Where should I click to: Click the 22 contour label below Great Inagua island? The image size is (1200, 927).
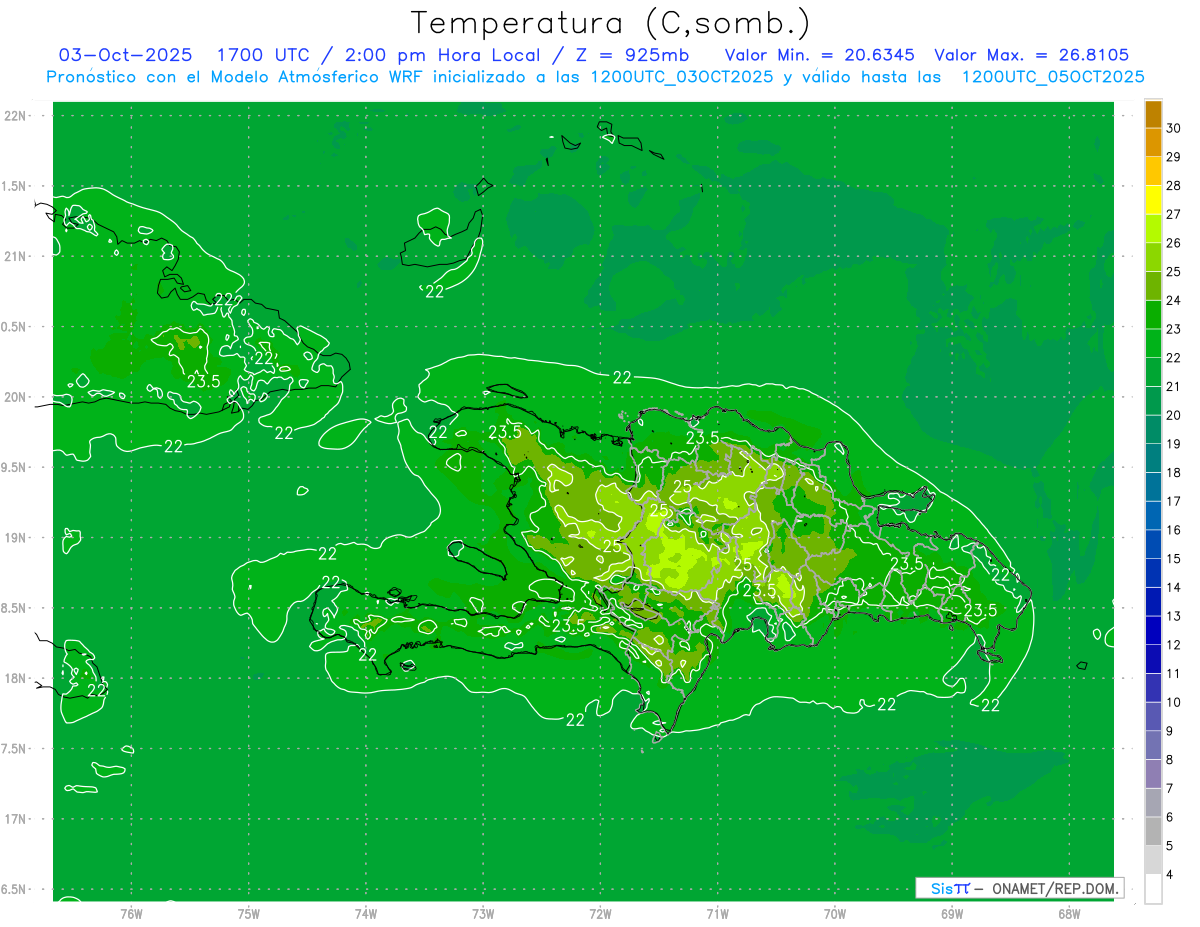[x=434, y=292]
